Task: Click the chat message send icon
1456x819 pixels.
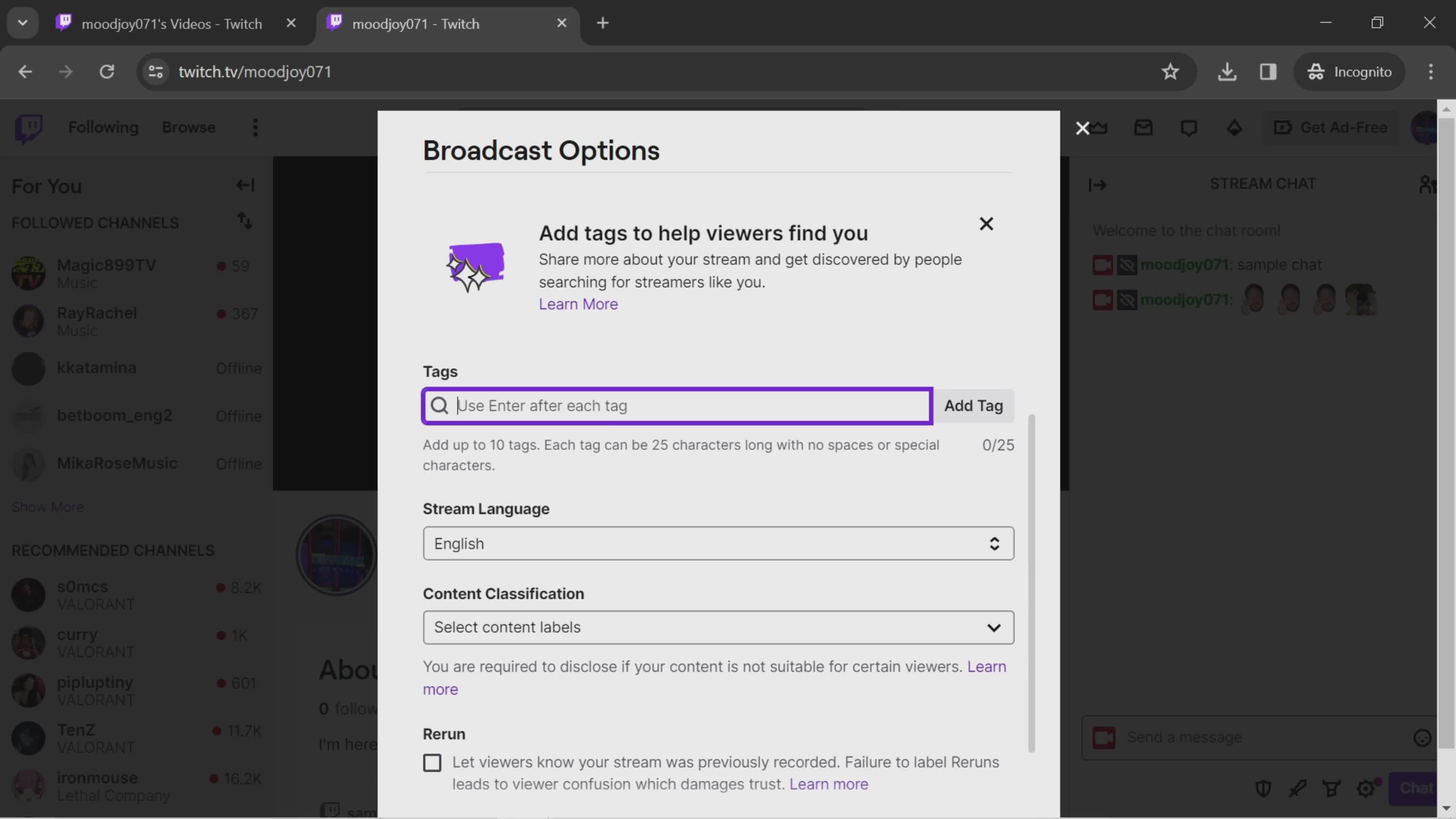Action: [1416, 788]
